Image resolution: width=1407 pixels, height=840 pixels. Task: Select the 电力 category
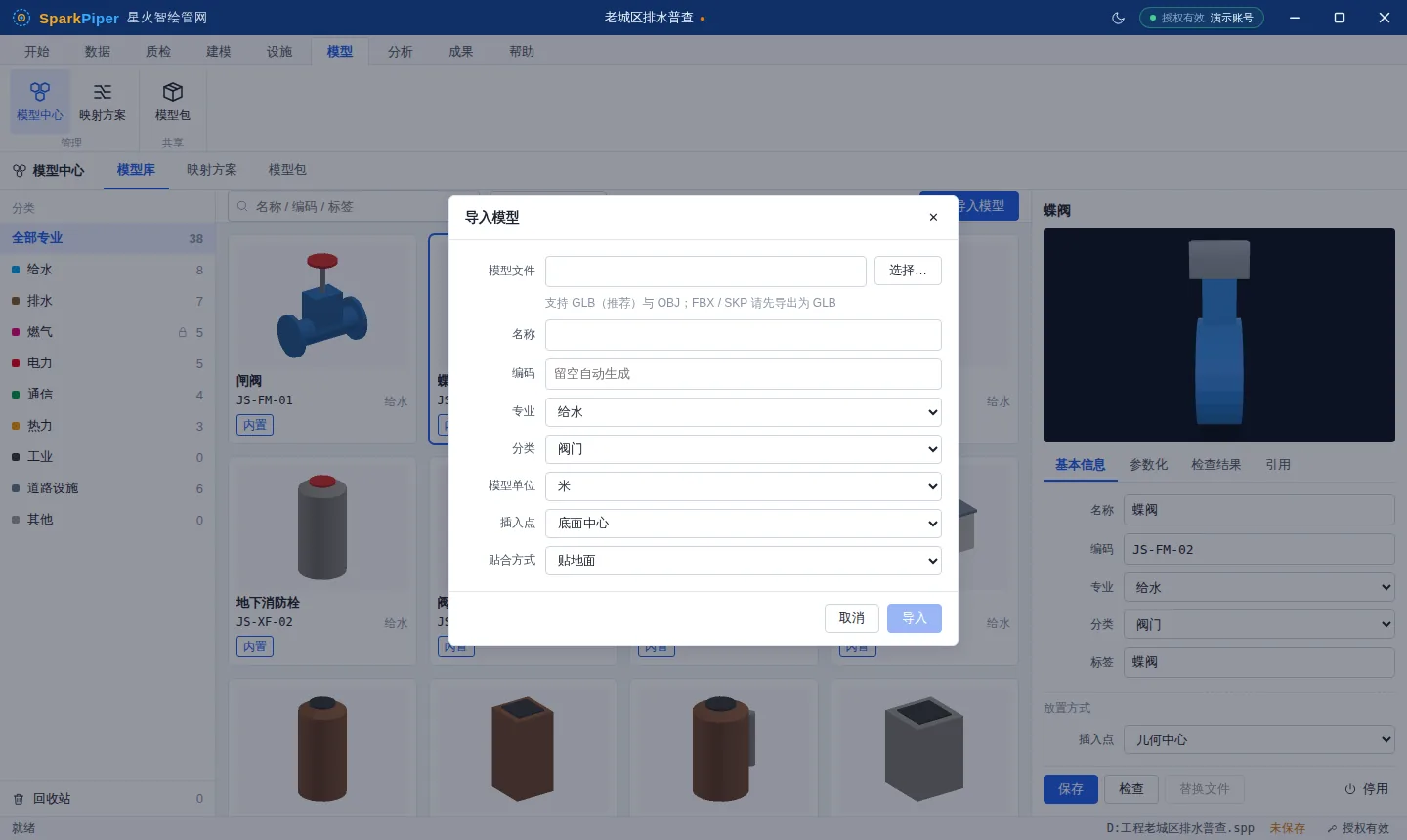coord(107,363)
